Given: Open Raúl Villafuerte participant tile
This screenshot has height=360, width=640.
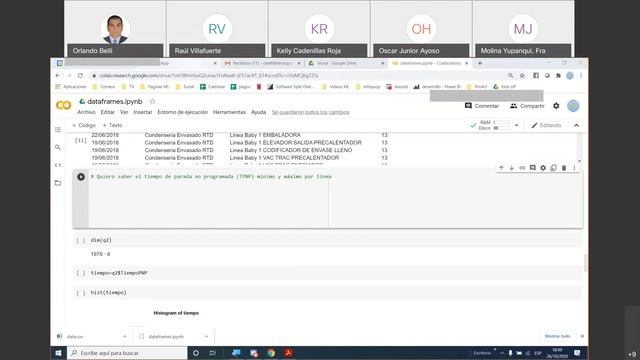Looking at the screenshot, I should pyautogui.click(x=217, y=29).
